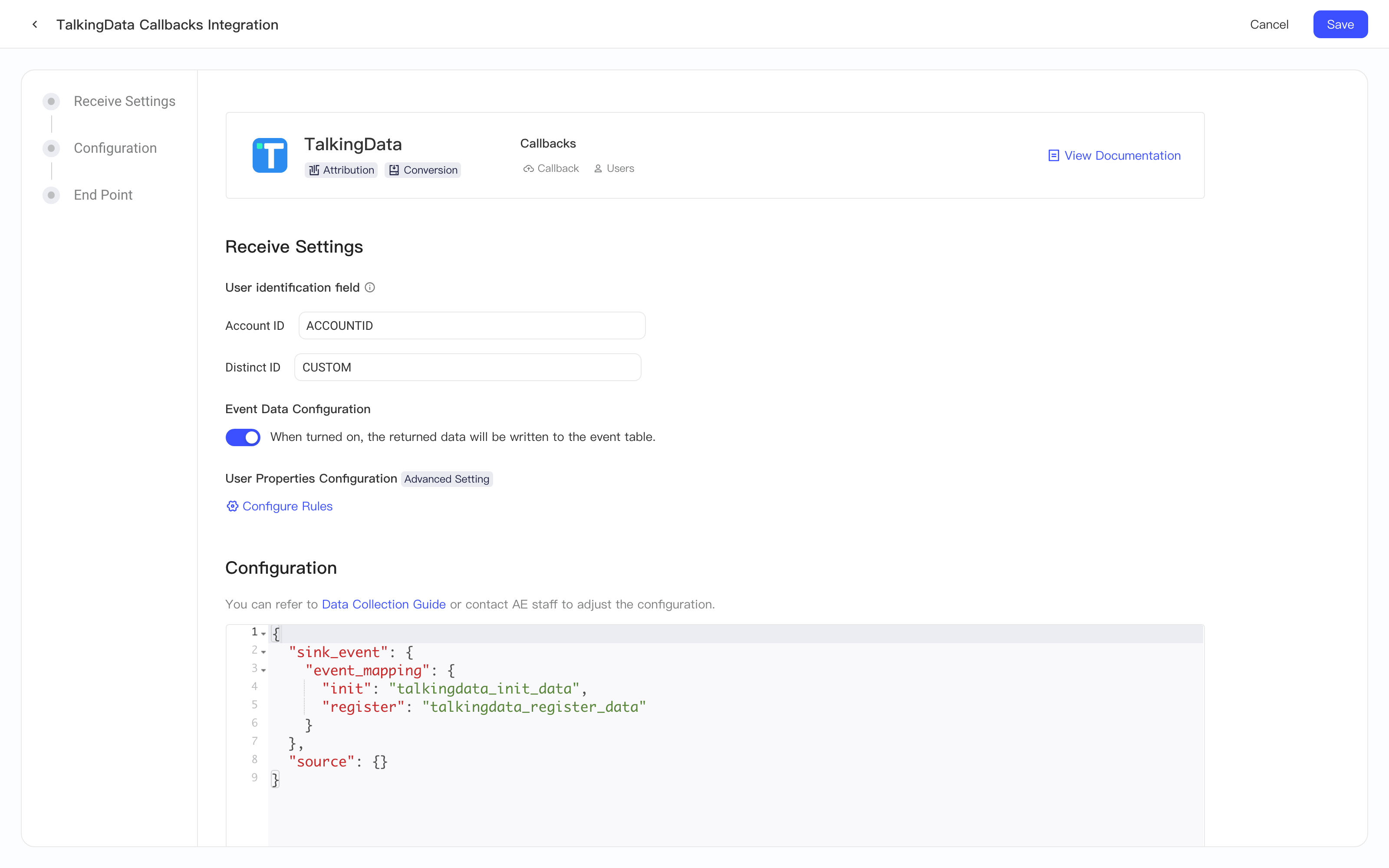The height and width of the screenshot is (868, 1389).
Task: Click the "event_mapping" key in editor
Action: [367, 671]
